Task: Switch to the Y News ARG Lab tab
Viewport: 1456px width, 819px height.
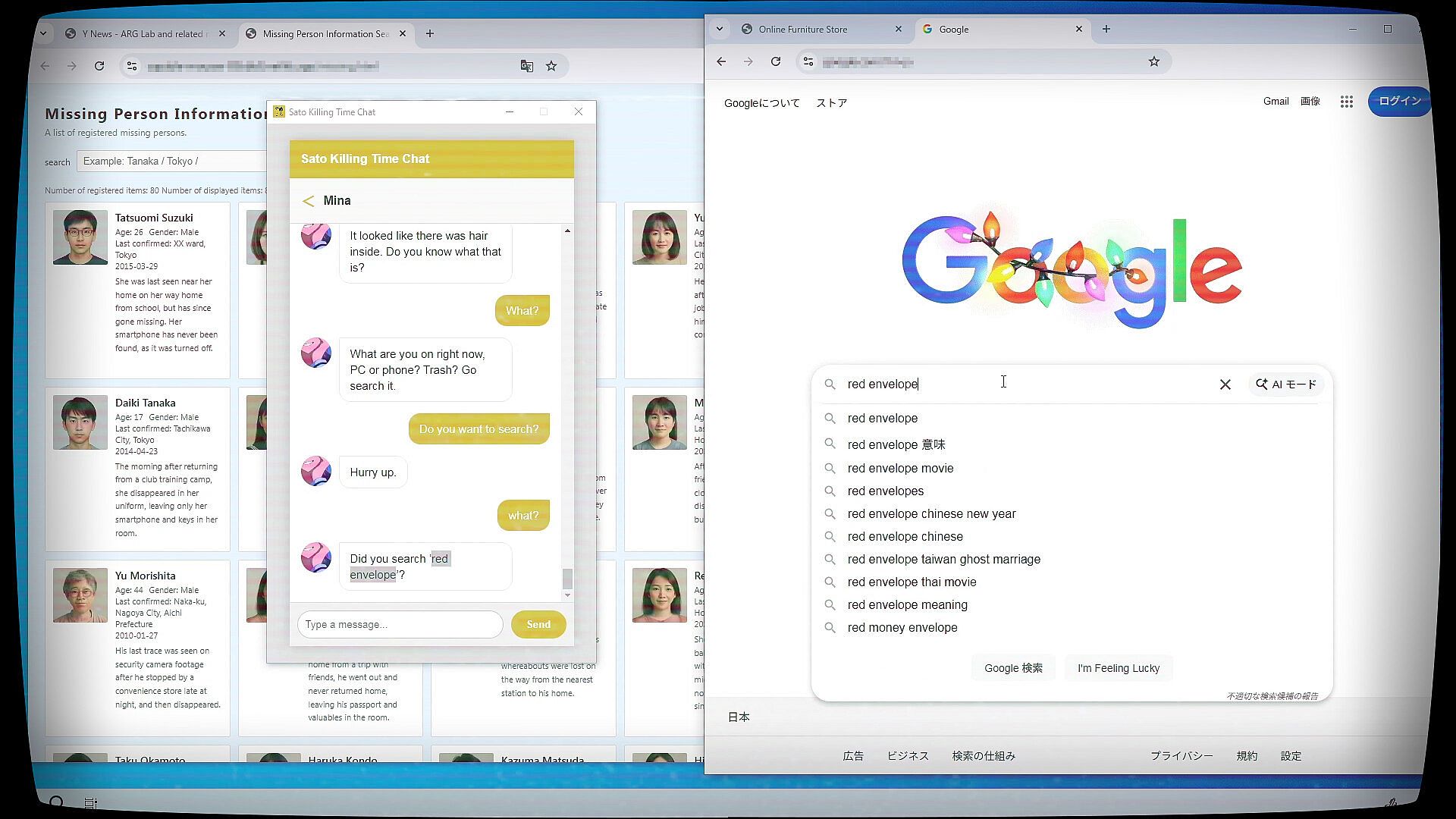Action: point(142,33)
